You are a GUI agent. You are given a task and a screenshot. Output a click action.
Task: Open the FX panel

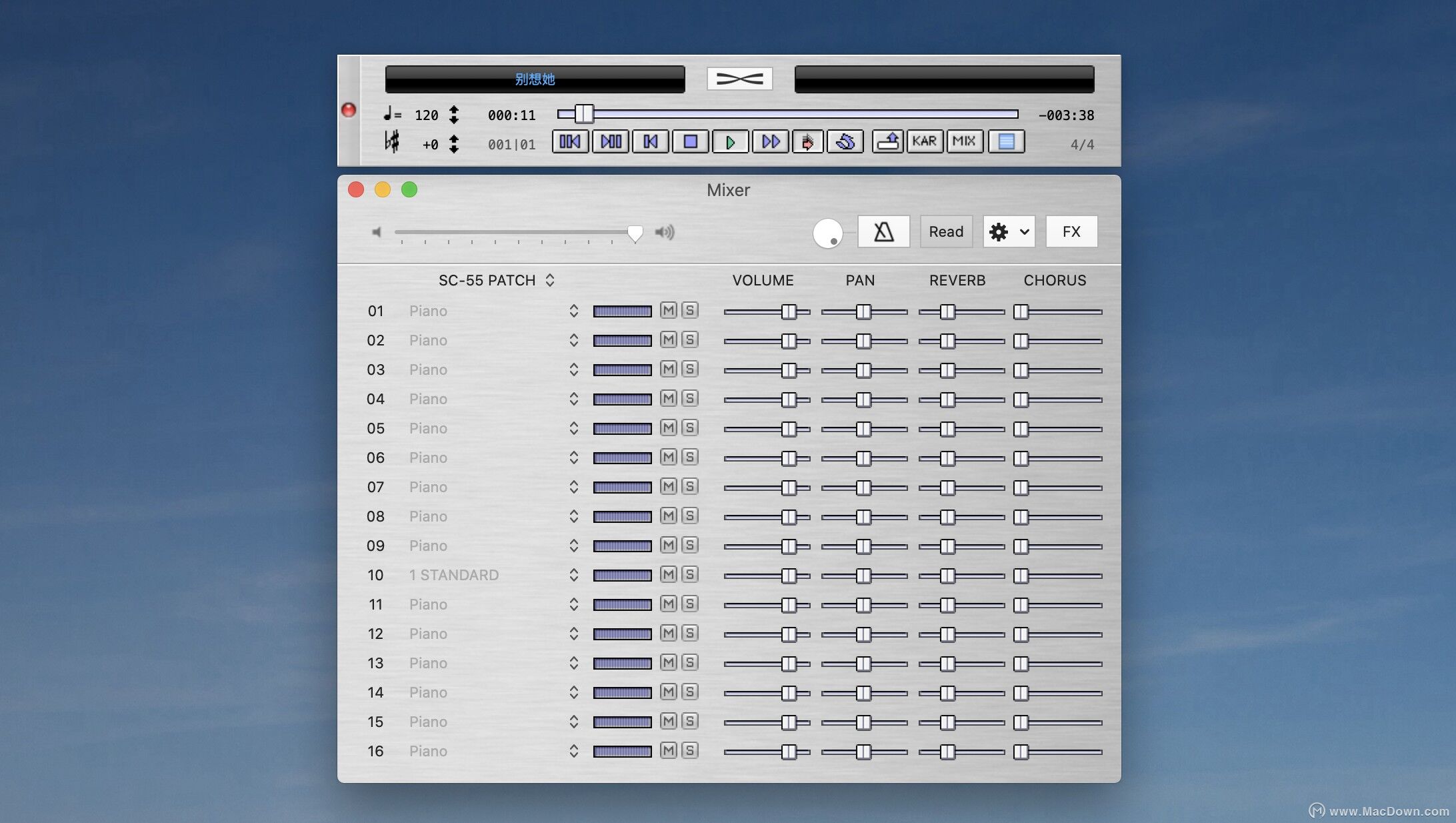(x=1071, y=231)
